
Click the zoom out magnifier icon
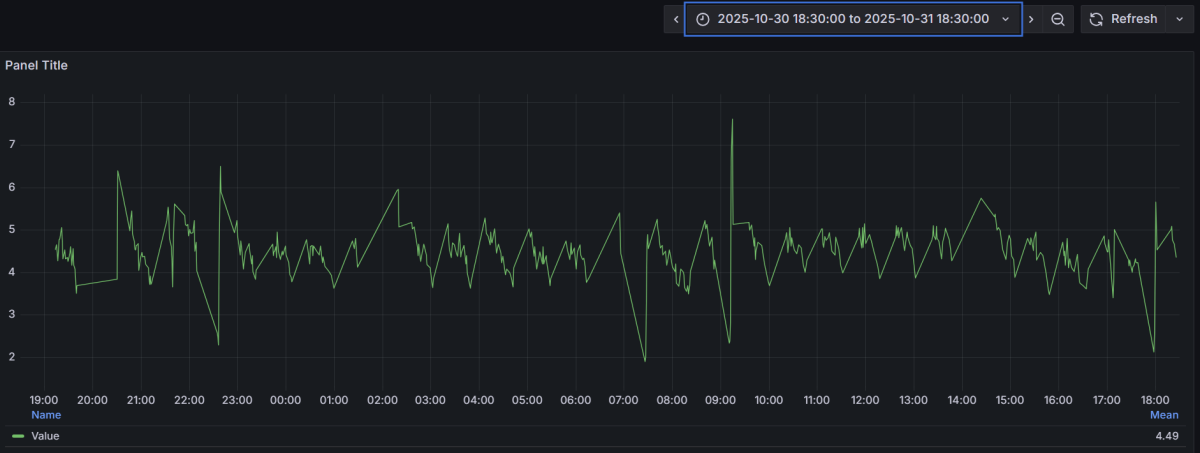(x=1057, y=19)
